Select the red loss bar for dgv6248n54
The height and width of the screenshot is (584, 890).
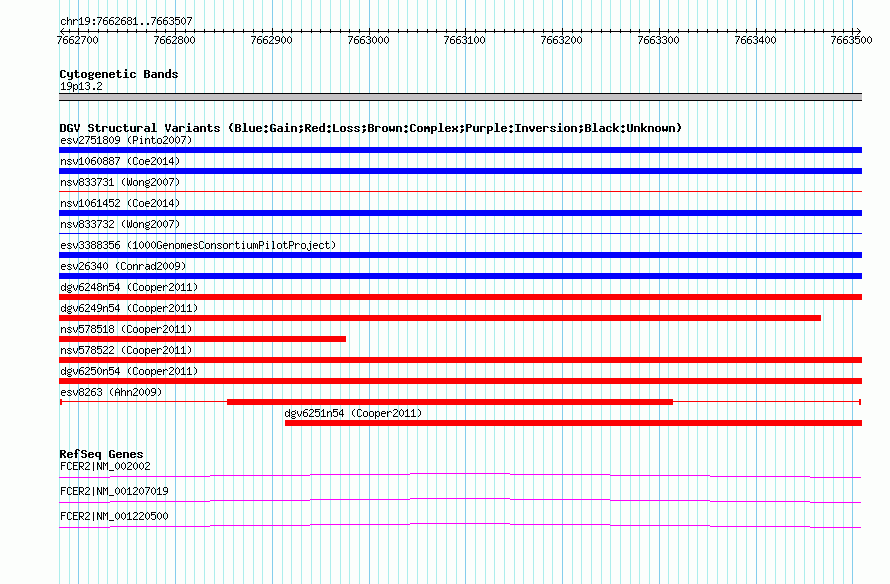(x=460, y=297)
